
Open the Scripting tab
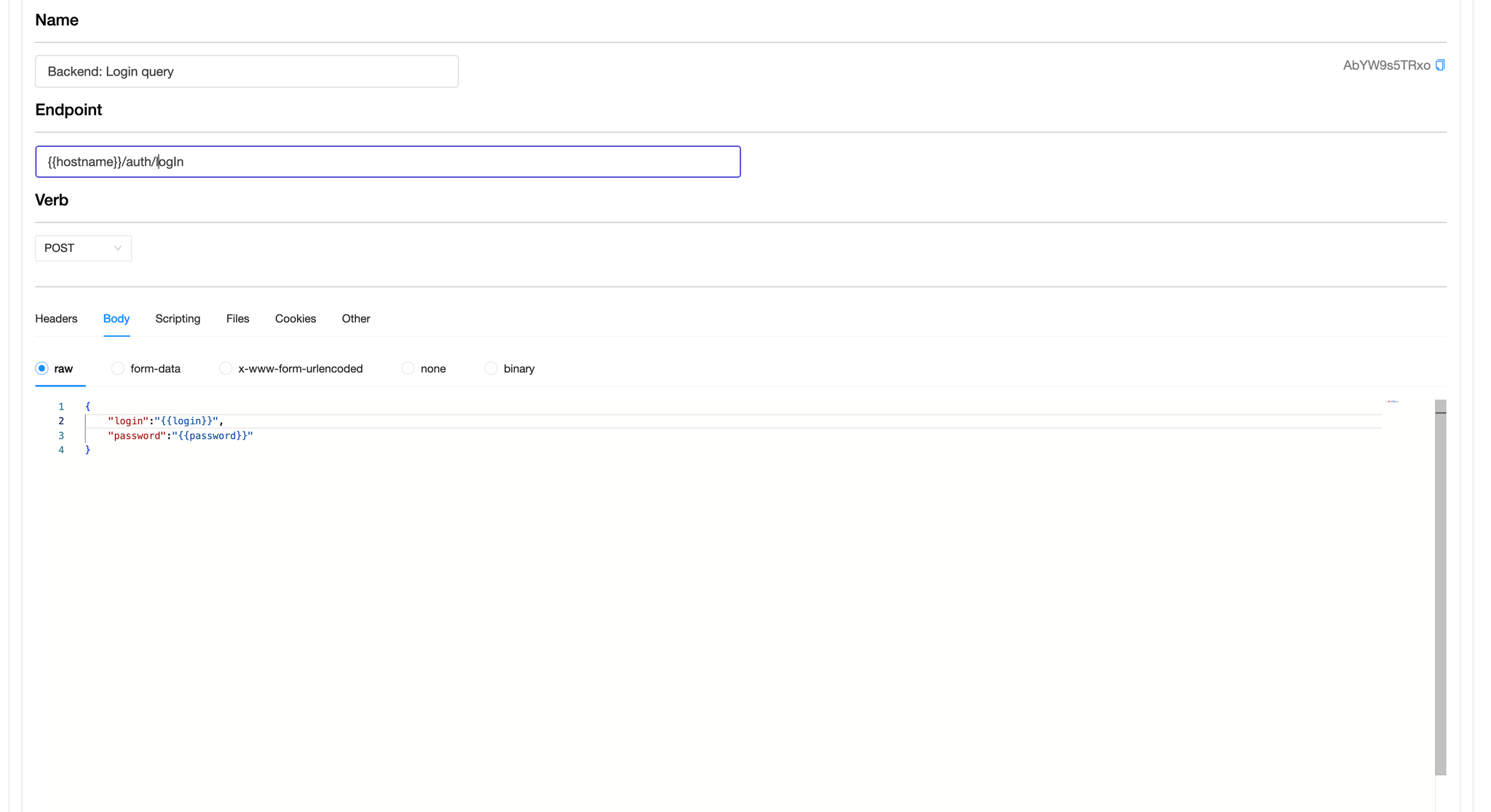(178, 319)
